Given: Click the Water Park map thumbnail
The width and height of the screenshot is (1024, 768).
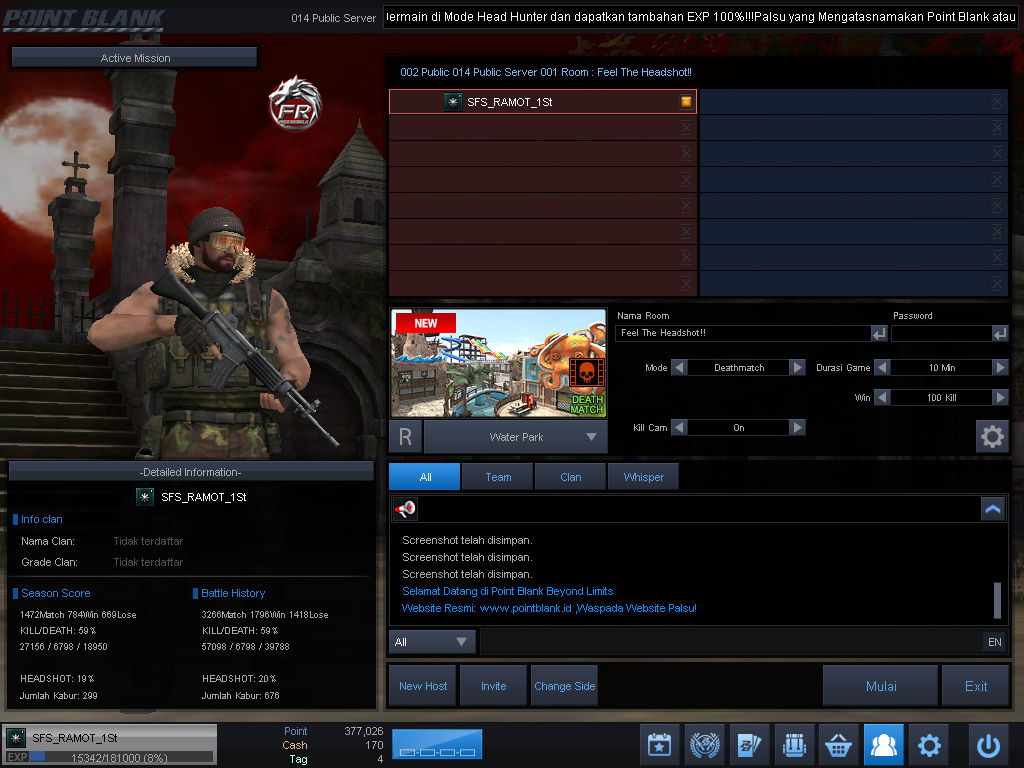Looking at the screenshot, I should coord(498,363).
